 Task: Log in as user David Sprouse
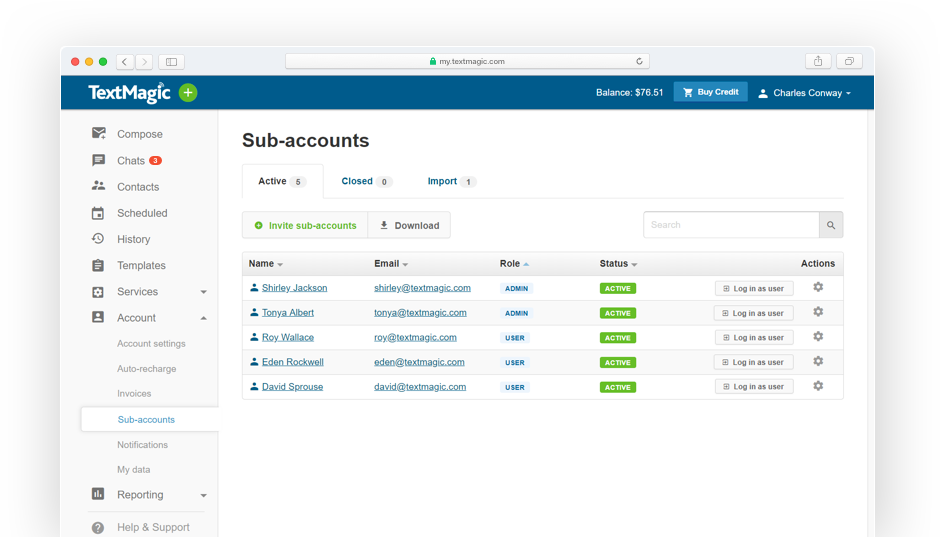pyautogui.click(x=754, y=387)
